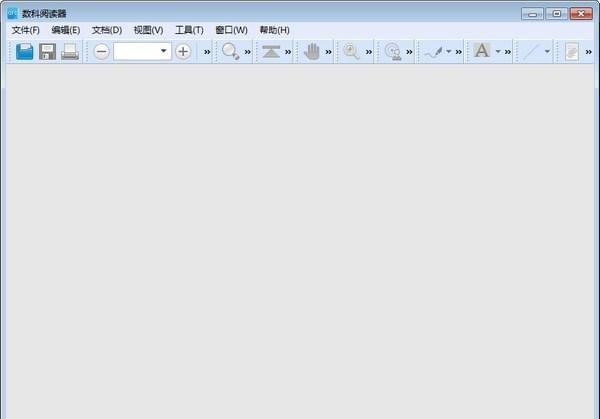This screenshot has height=419, width=600.
Task: Select the large letter A text tool
Action: tap(482, 51)
